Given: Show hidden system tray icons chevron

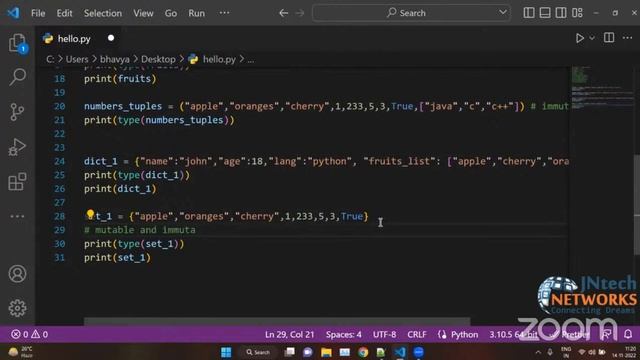Looking at the screenshot, I should [x=538, y=352].
